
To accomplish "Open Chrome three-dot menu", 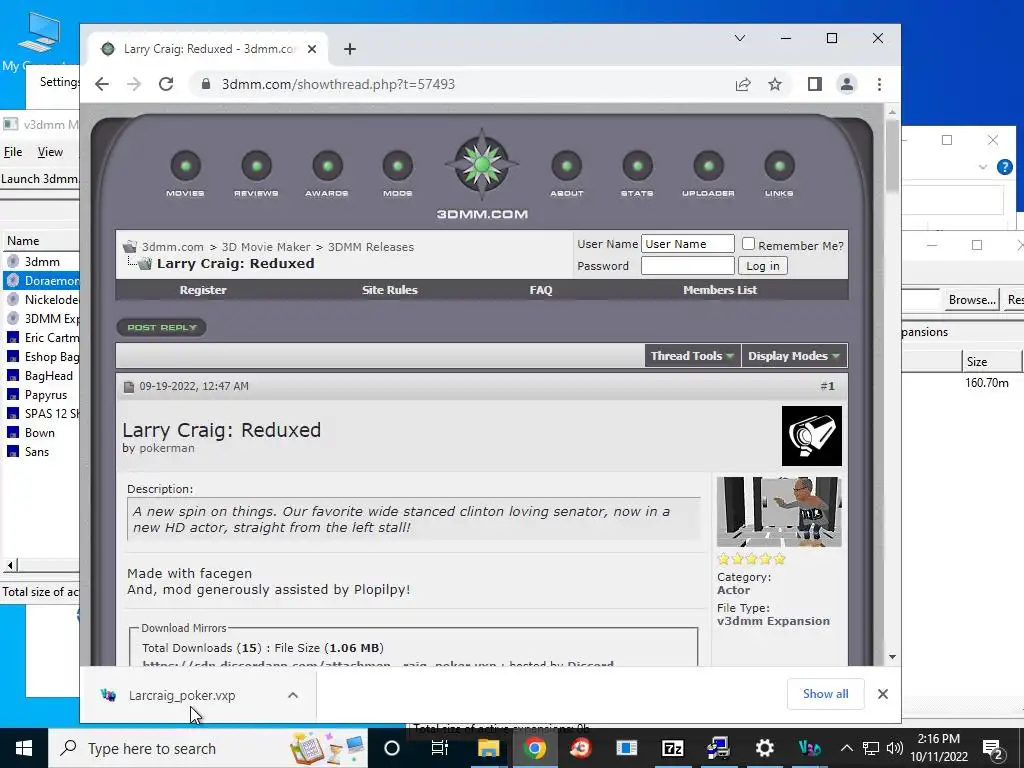I will click(879, 84).
